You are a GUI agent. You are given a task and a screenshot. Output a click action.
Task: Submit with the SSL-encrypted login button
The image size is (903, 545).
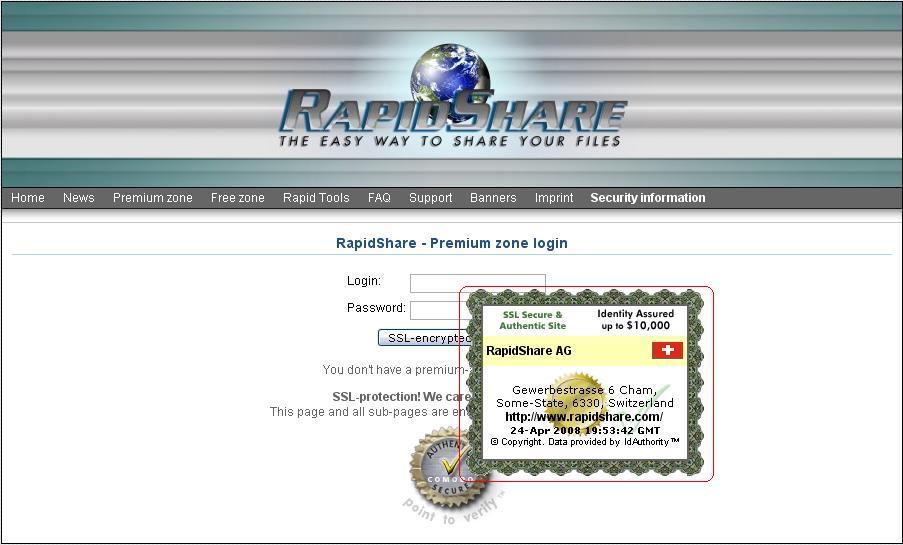click(424, 338)
